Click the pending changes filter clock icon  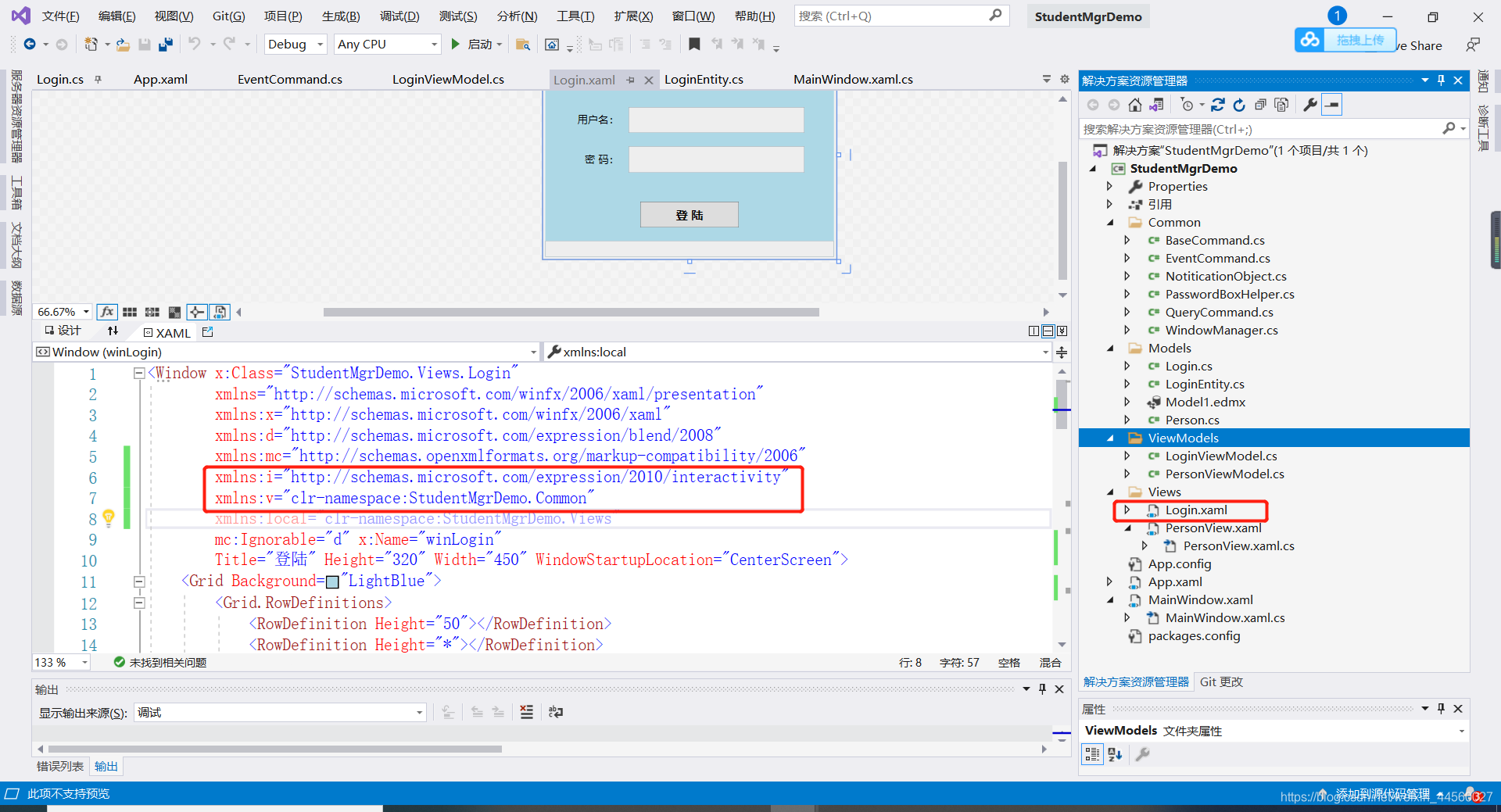click(x=1187, y=105)
